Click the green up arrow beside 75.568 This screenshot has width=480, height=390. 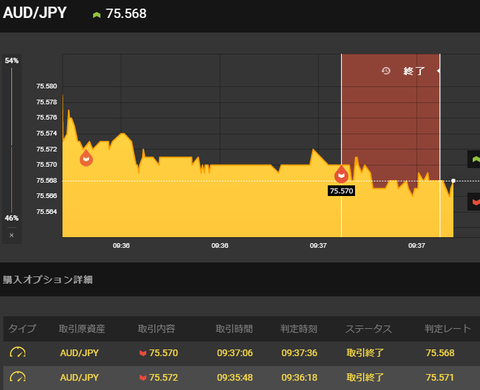97,15
